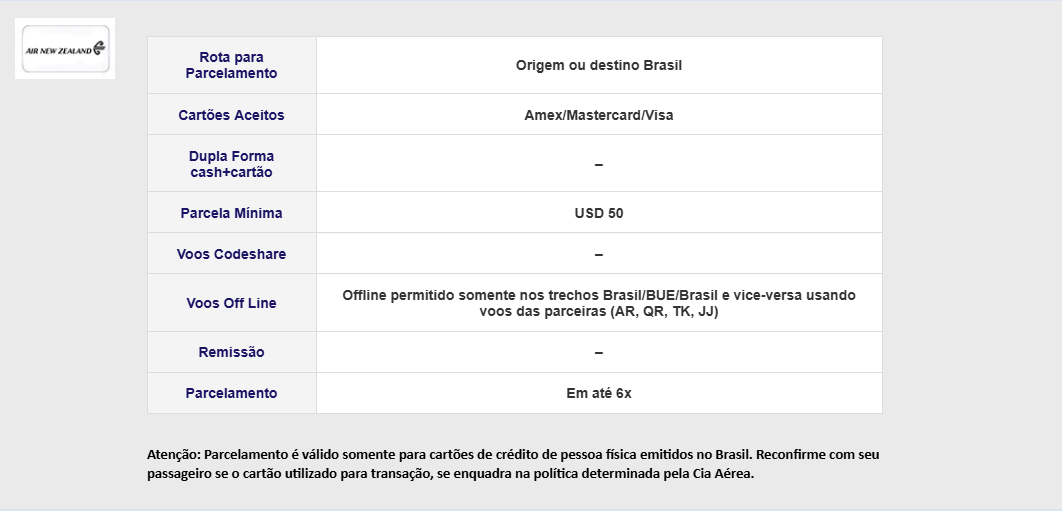The image size is (1062, 511).
Task: Click the USD 50 value
Action: pos(599,213)
